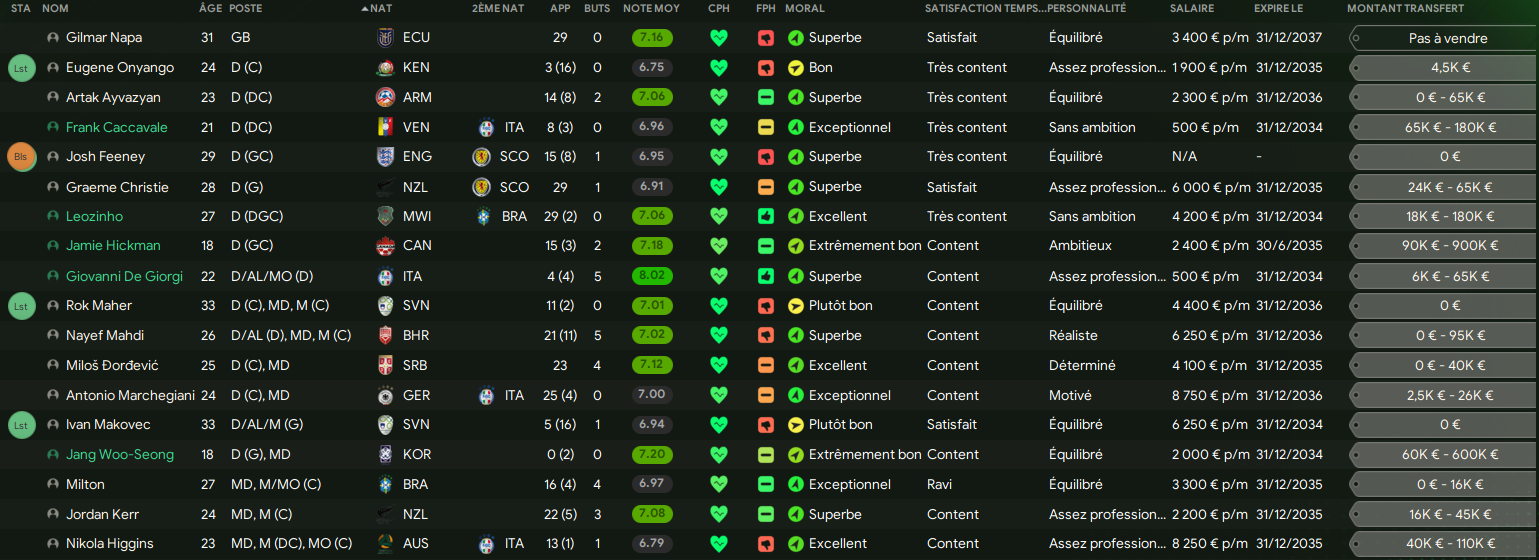The image size is (1539, 560).
Task: Click the heart condition icon for Milton
Action: point(718,485)
